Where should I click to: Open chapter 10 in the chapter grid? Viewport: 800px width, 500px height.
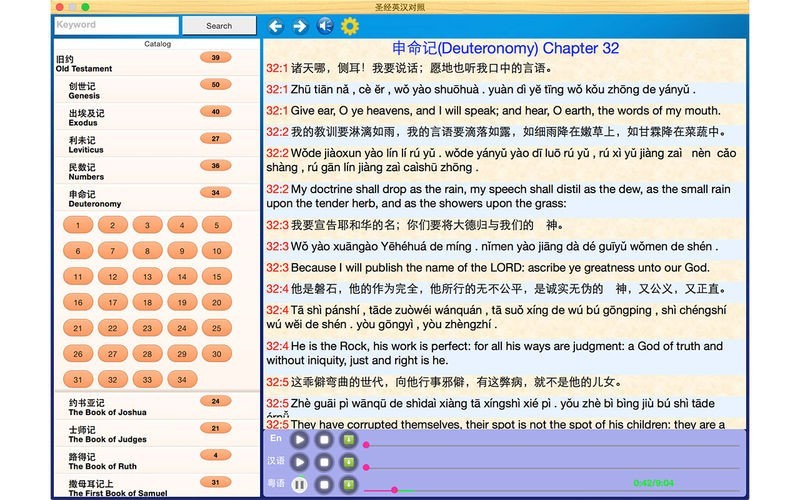(x=215, y=250)
